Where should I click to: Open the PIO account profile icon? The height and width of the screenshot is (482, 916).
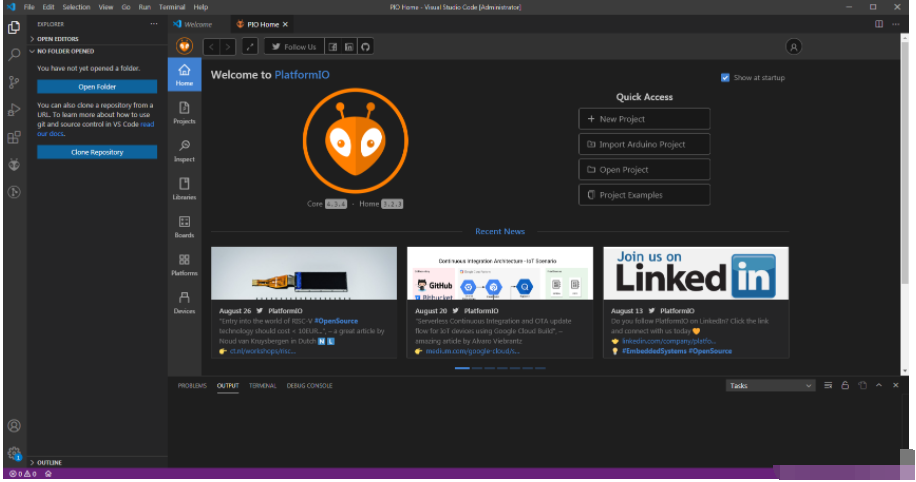pyautogui.click(x=793, y=47)
